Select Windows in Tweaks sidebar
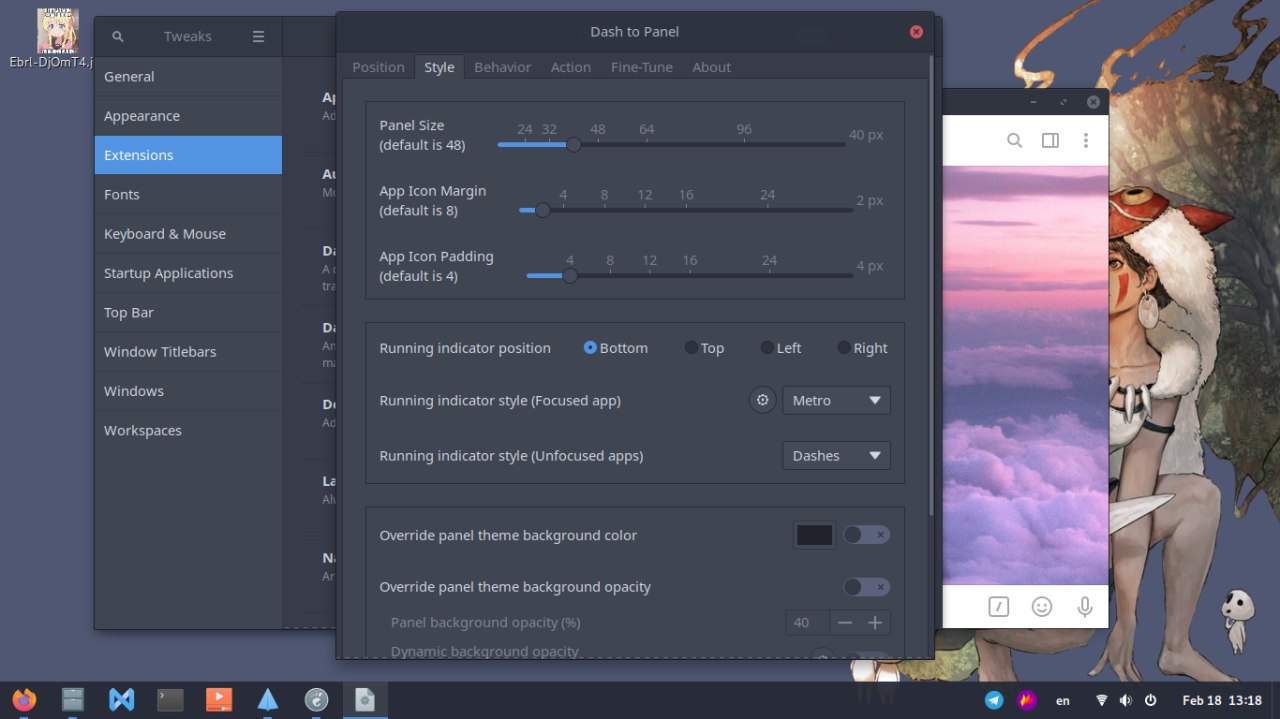This screenshot has height=719, width=1280. point(188,391)
